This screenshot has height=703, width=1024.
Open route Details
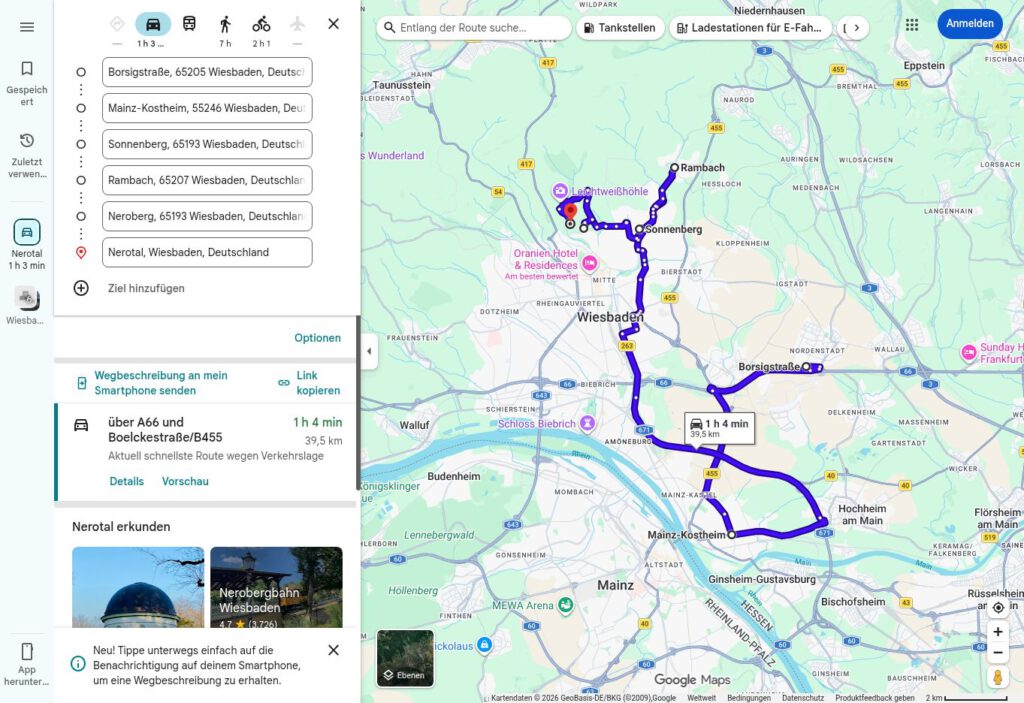127,482
